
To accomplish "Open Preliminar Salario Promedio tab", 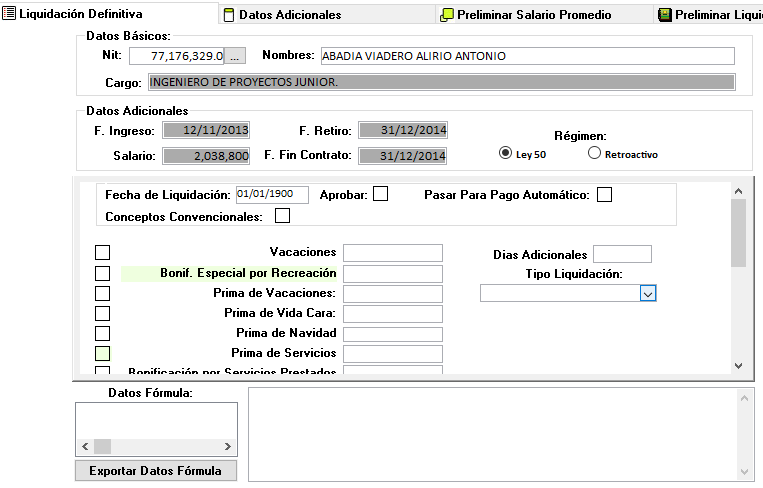I will tap(533, 15).
